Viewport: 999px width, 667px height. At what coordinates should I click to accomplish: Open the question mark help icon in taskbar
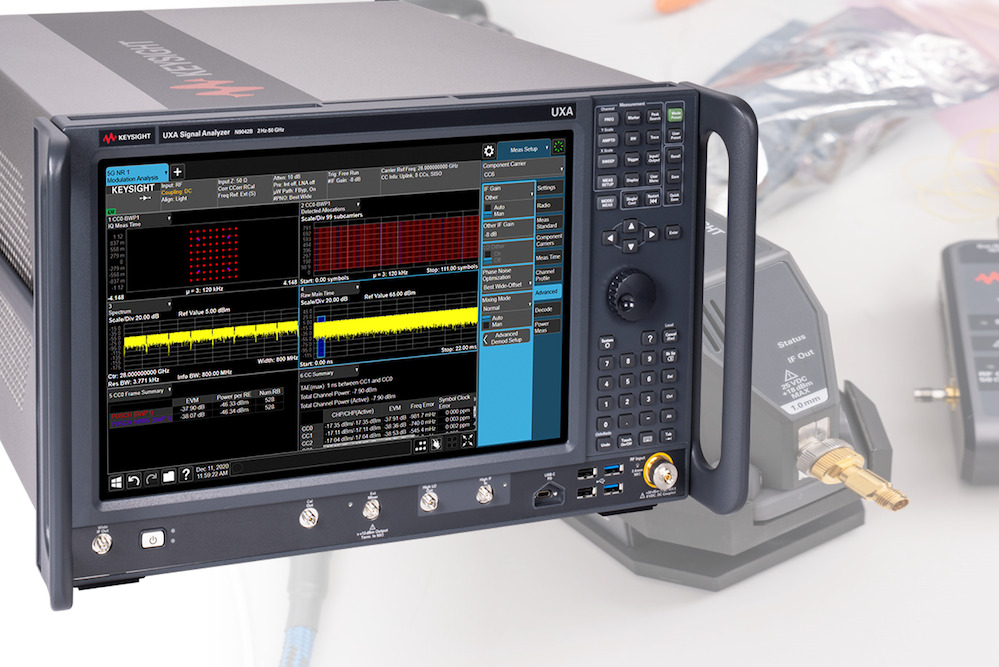185,477
